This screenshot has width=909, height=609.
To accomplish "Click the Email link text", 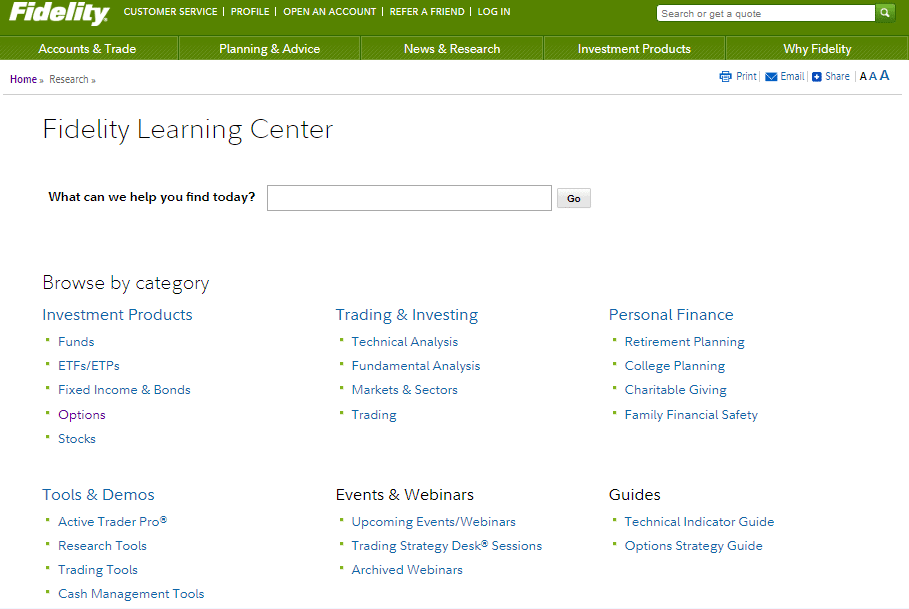I will [792, 76].
